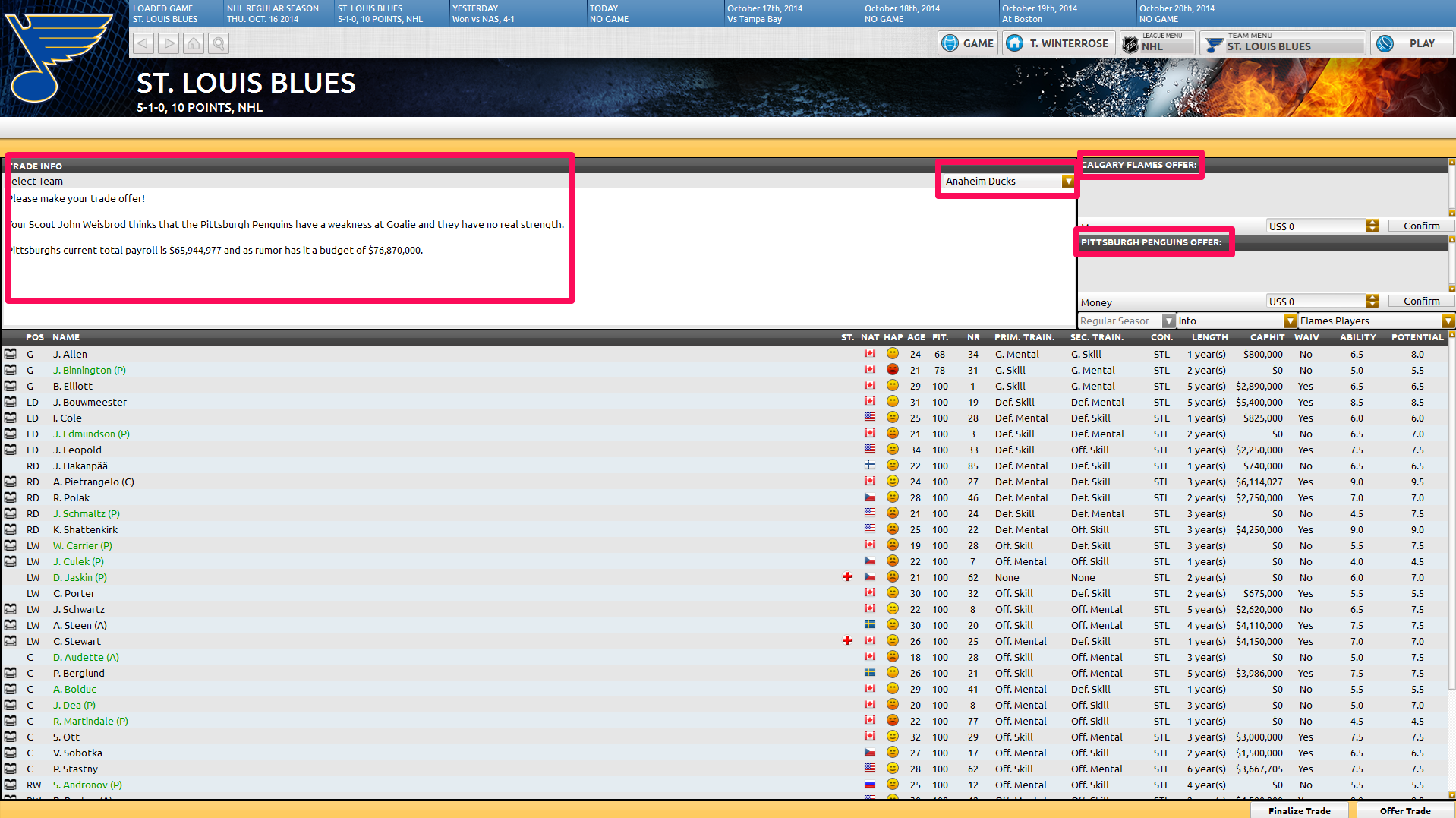
Task: Click the St. Louis Blues logo
Action: (59, 58)
